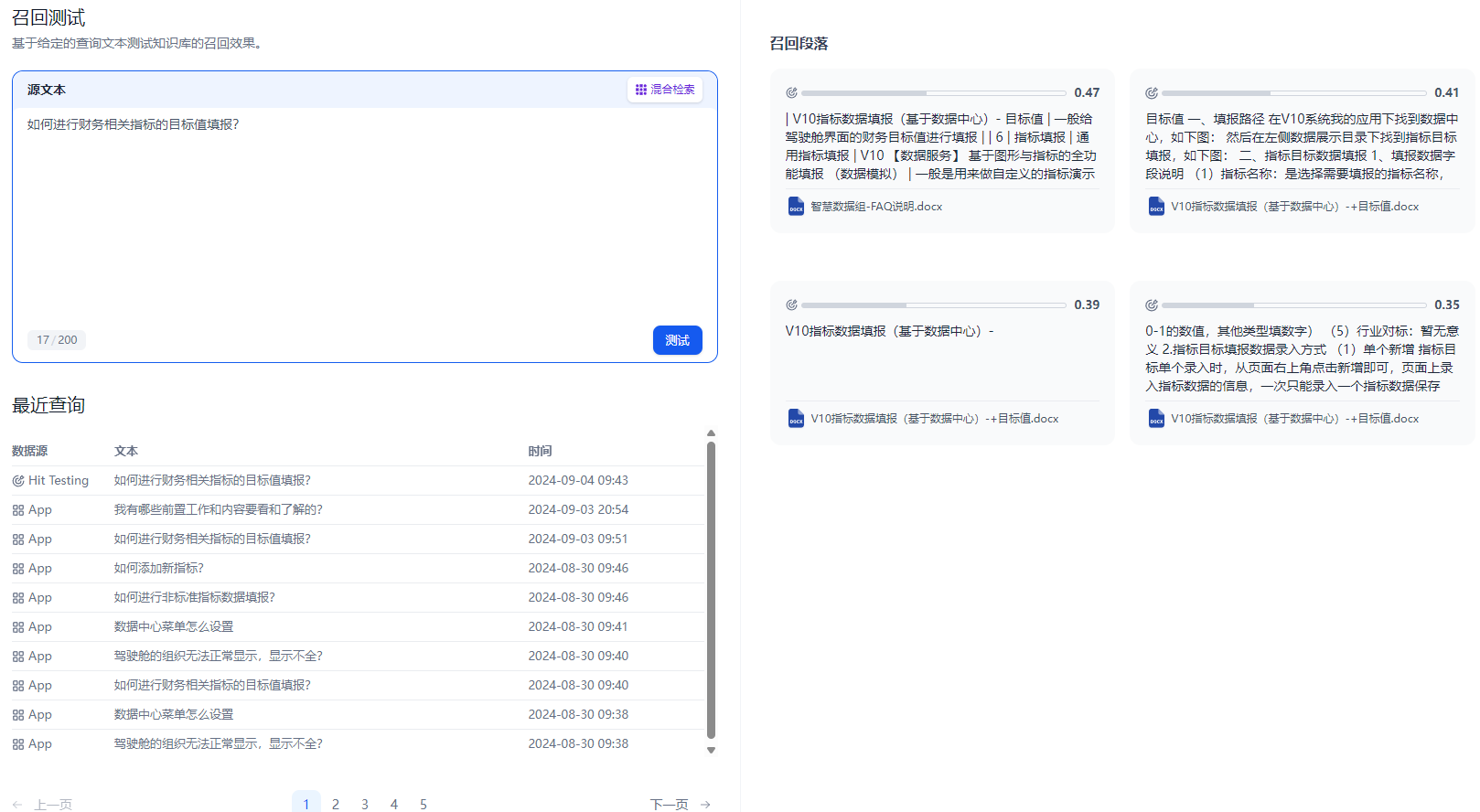Click the 数据源 column header
Screen dimensions: 1480x812
coord(30,452)
